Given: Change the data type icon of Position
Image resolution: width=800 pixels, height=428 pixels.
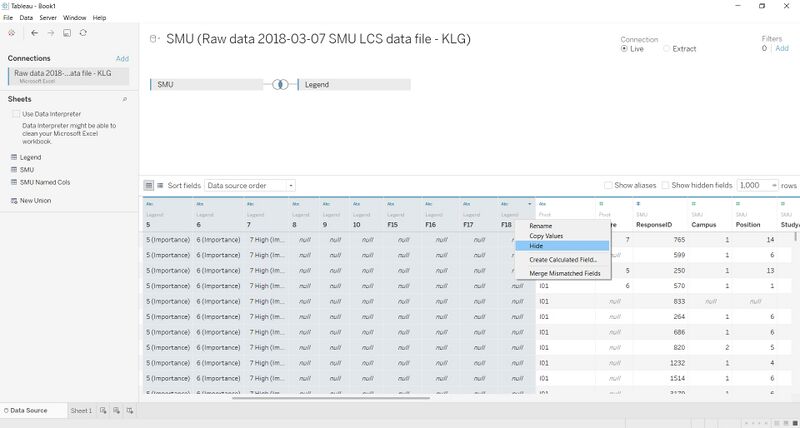Looking at the screenshot, I should pos(738,204).
